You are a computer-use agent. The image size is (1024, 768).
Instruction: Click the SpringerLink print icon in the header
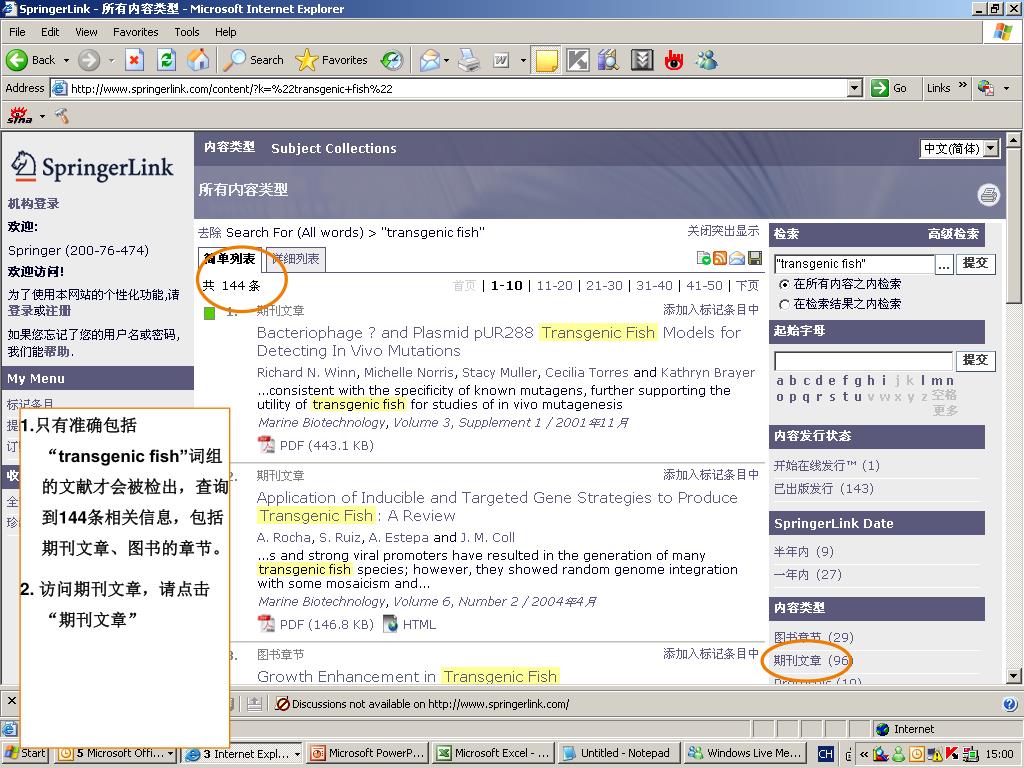click(989, 195)
